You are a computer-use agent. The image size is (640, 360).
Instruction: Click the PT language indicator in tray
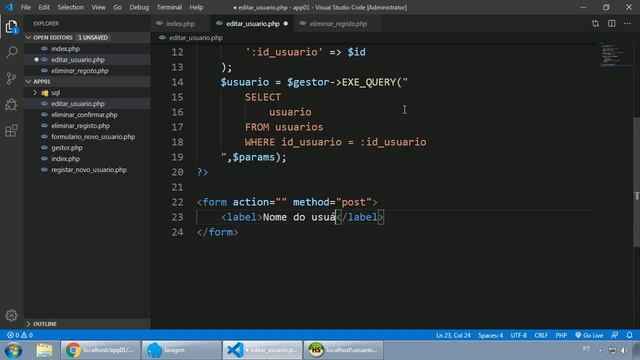click(586, 349)
